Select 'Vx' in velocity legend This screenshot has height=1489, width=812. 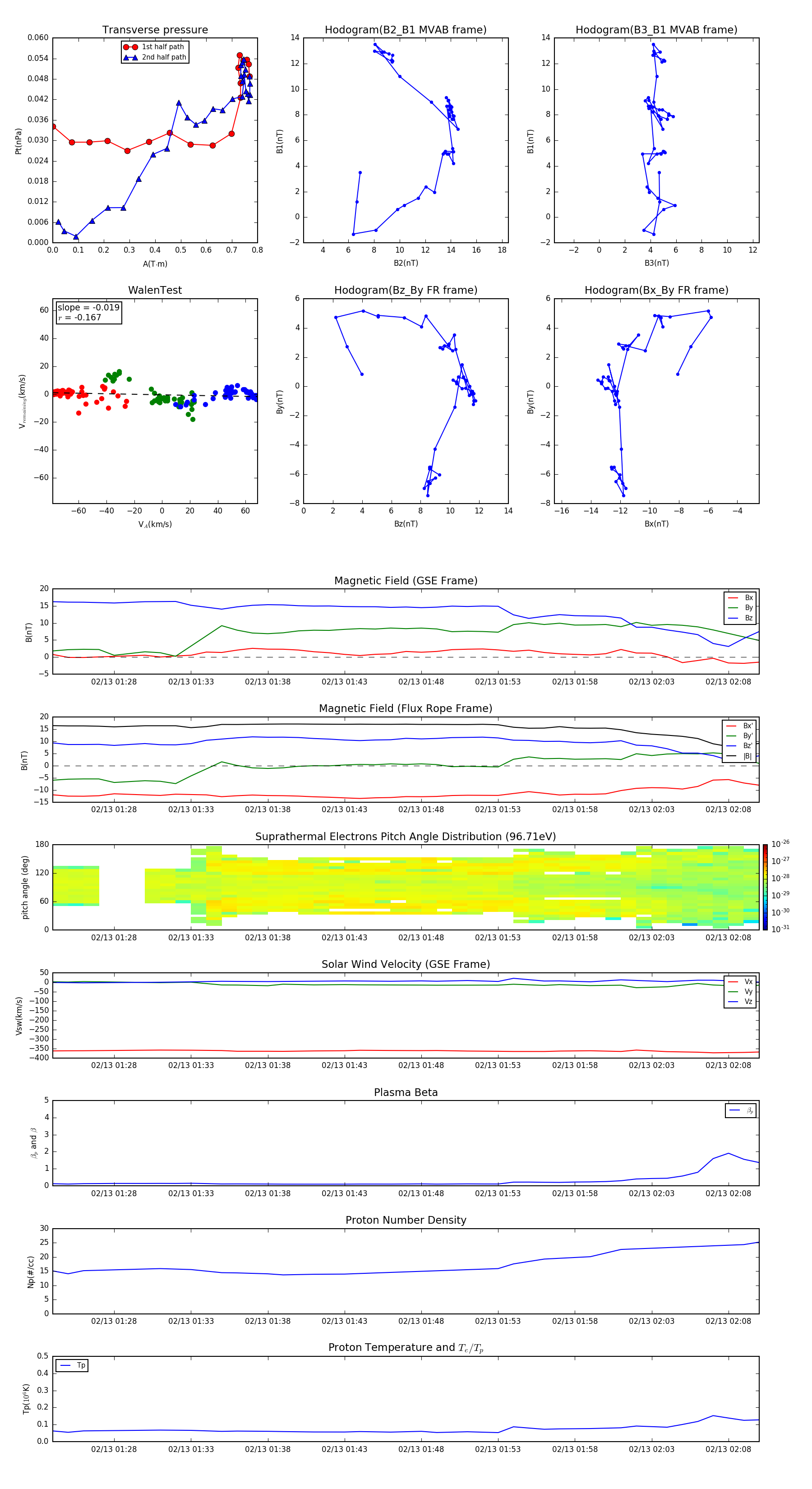click(741, 981)
